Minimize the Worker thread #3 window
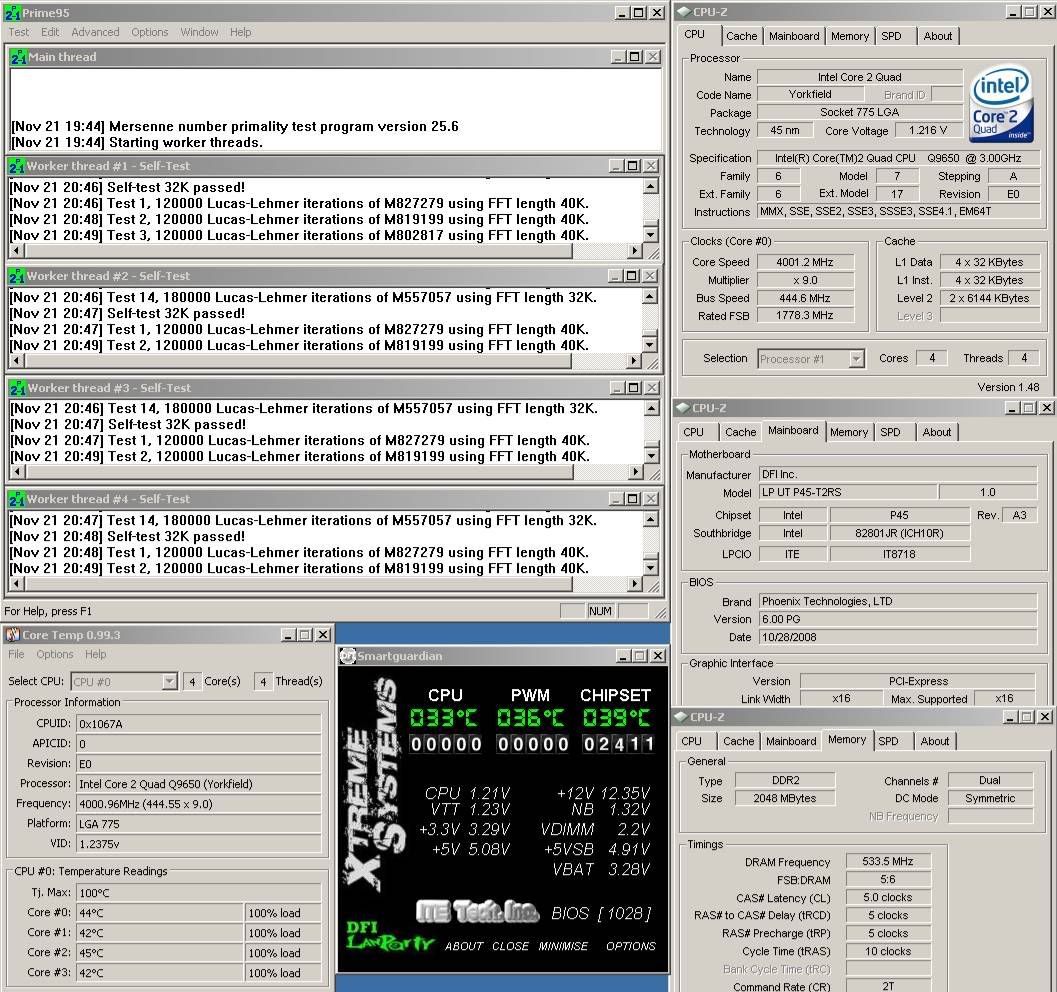Viewport: 1057px width, 992px height. pos(617,388)
